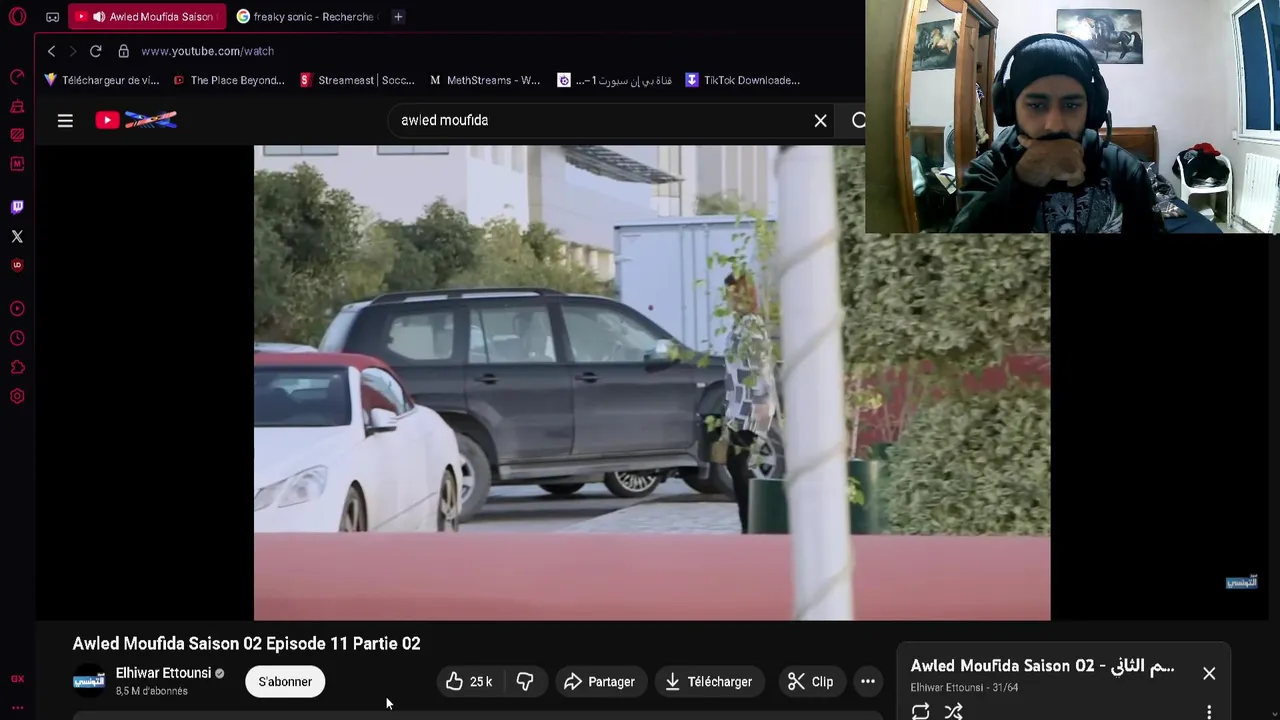
Task: Open a new tab with plus button
Action: [x=398, y=17]
